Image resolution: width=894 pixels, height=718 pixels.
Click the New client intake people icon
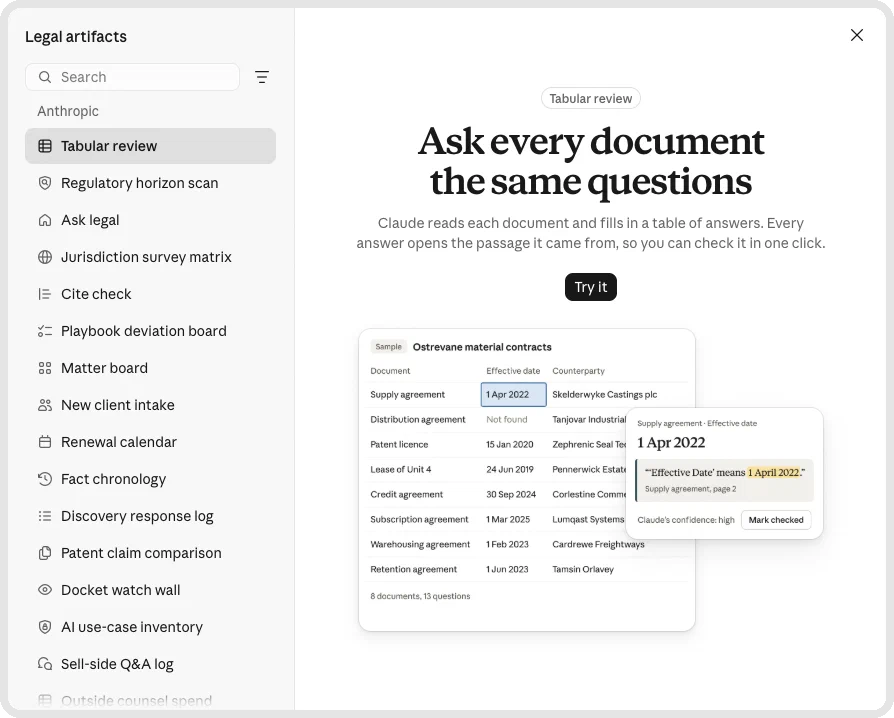point(44,405)
